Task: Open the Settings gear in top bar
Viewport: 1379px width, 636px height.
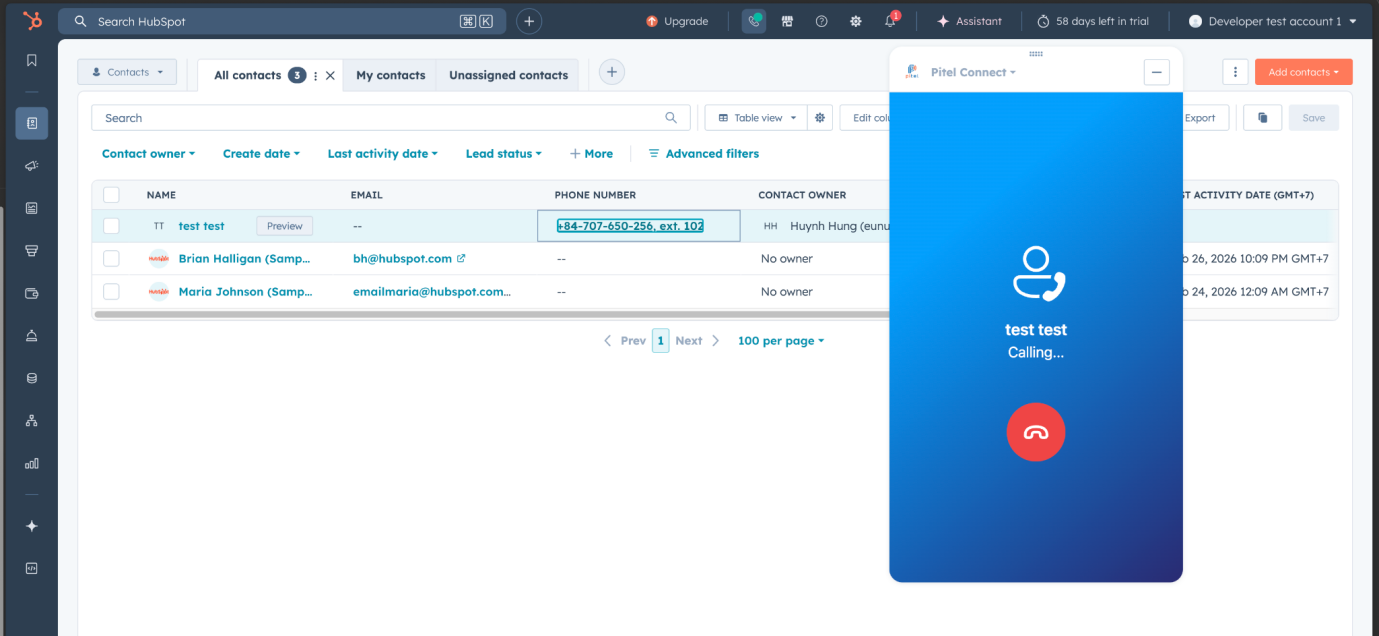Action: pyautogui.click(x=855, y=21)
